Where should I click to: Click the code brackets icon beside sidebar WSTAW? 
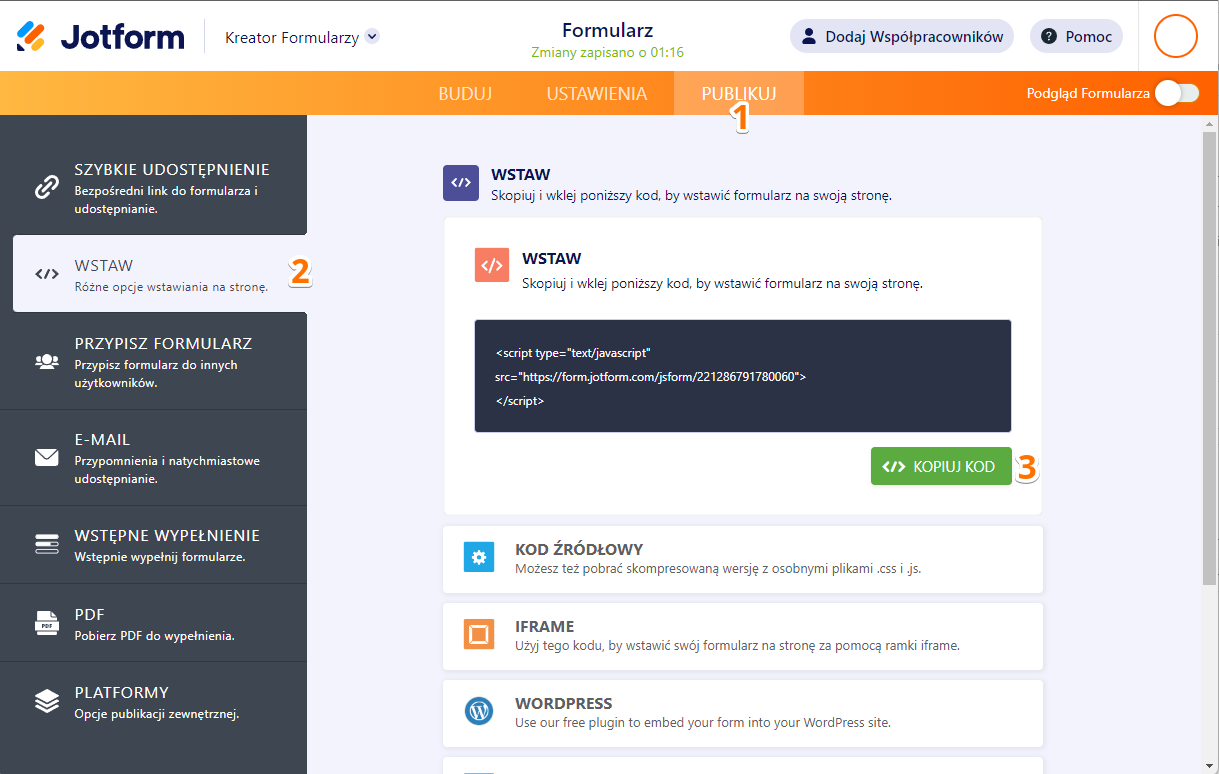coord(47,274)
